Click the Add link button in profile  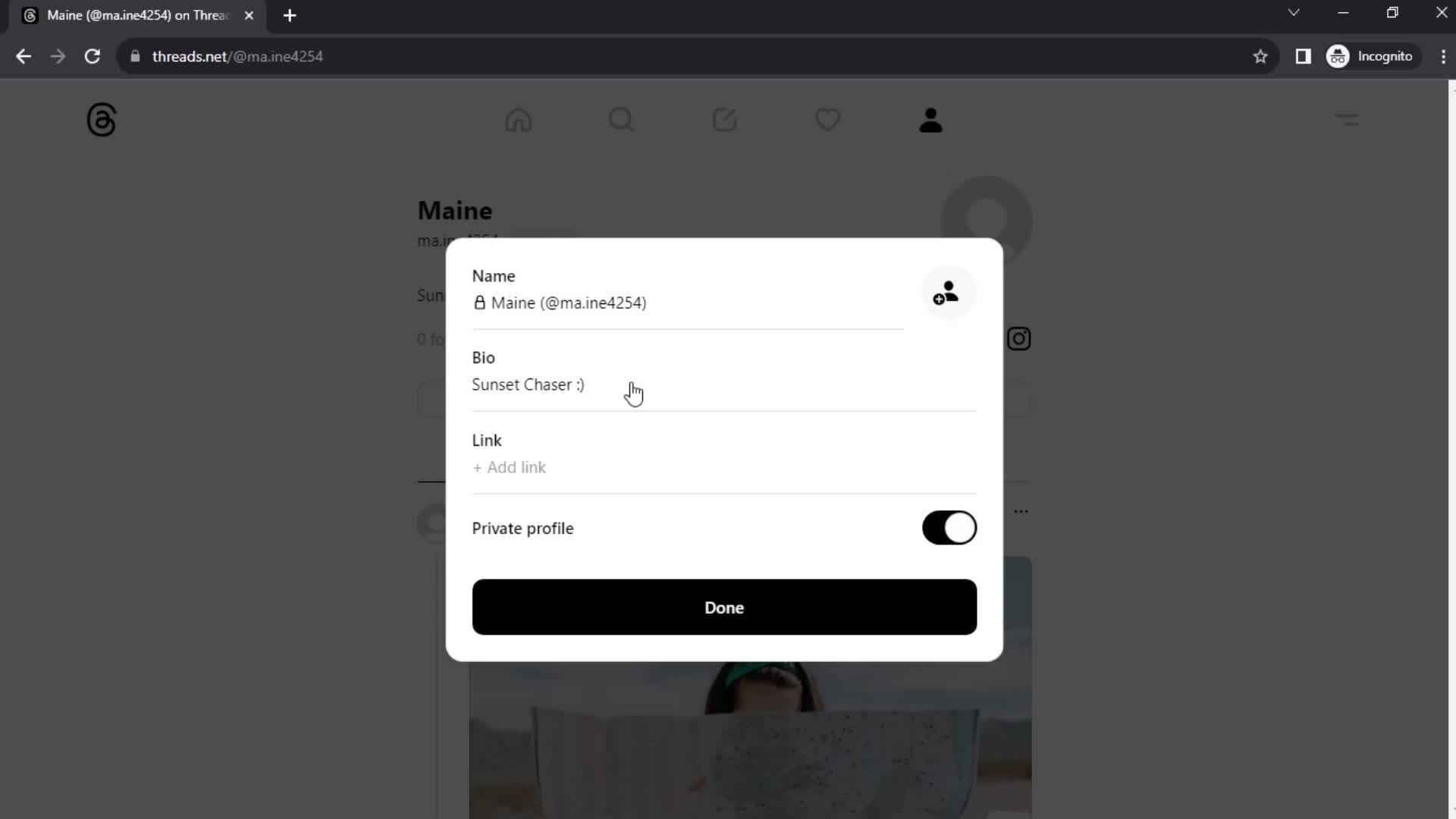509,467
